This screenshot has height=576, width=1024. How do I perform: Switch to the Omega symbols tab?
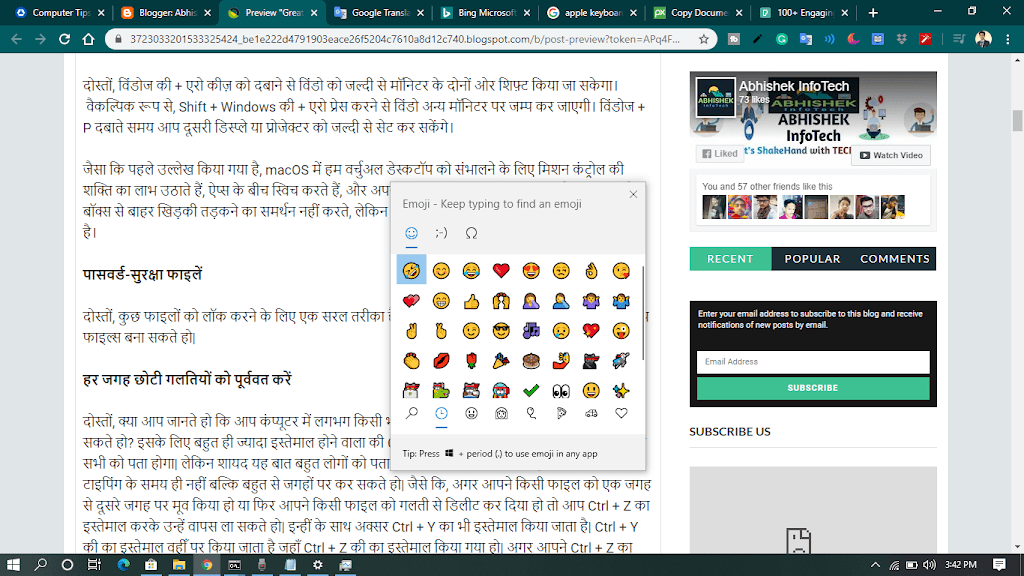[x=471, y=233]
